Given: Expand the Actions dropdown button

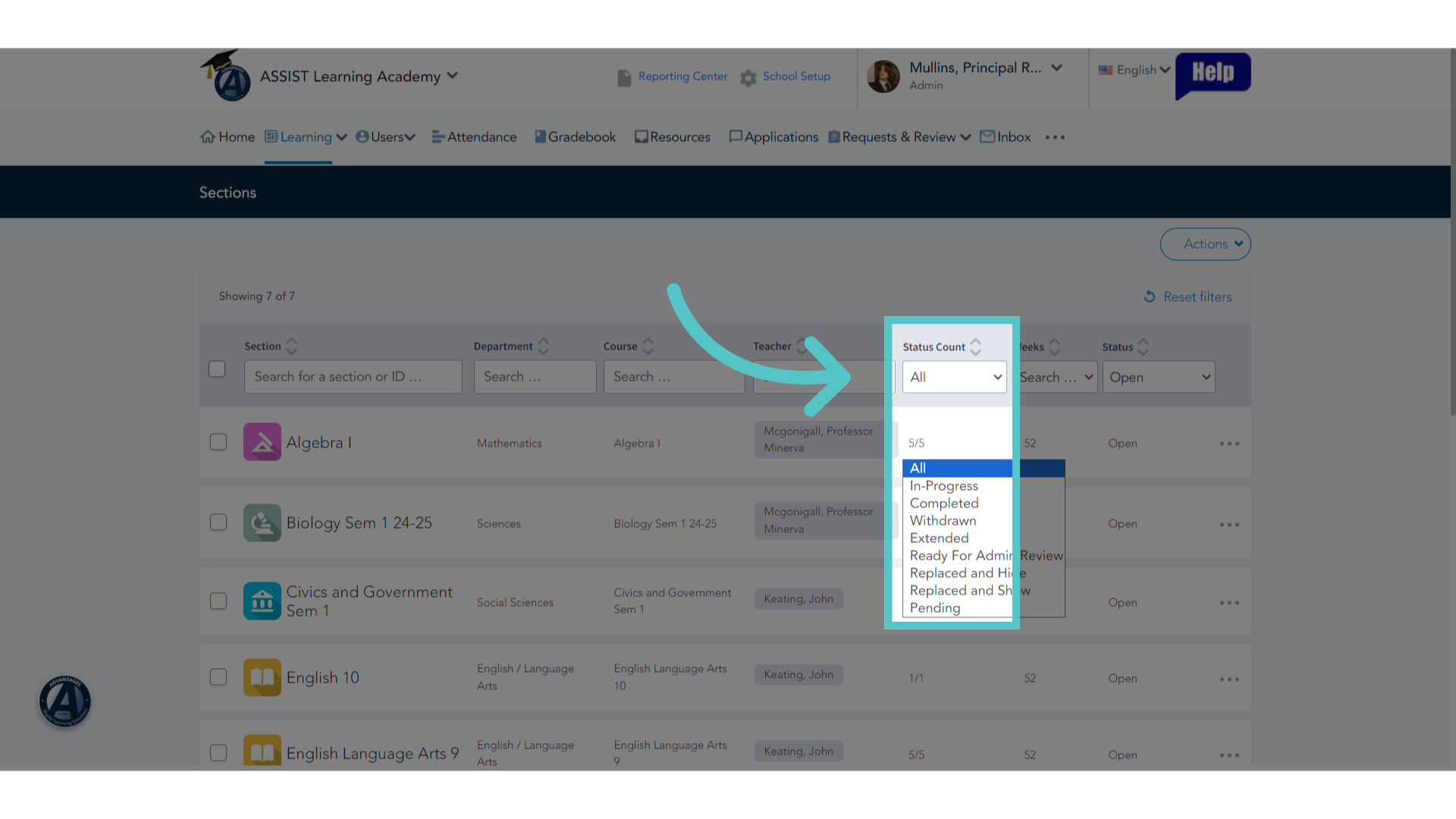Looking at the screenshot, I should click(x=1205, y=244).
